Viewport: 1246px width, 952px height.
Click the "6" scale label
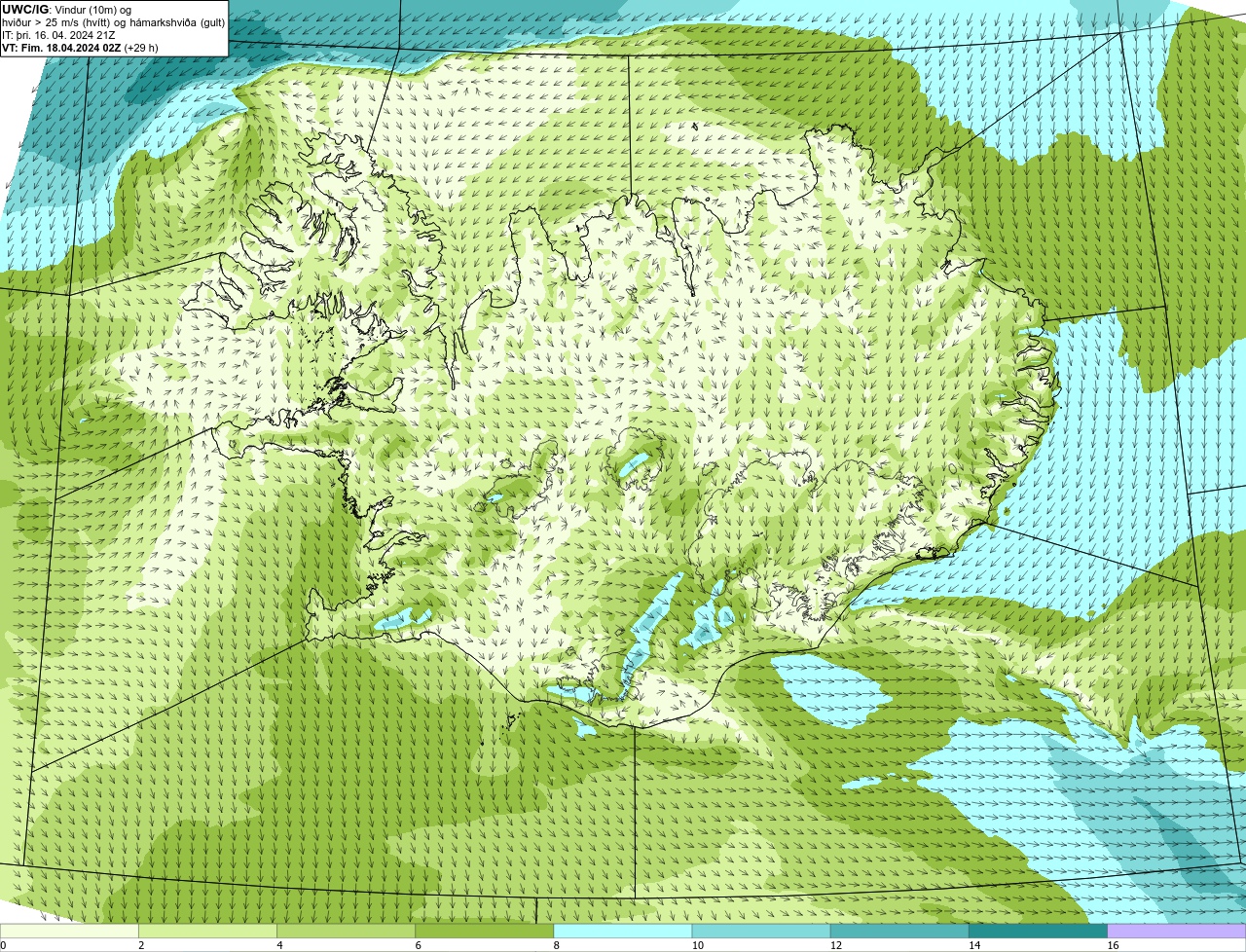[419, 945]
